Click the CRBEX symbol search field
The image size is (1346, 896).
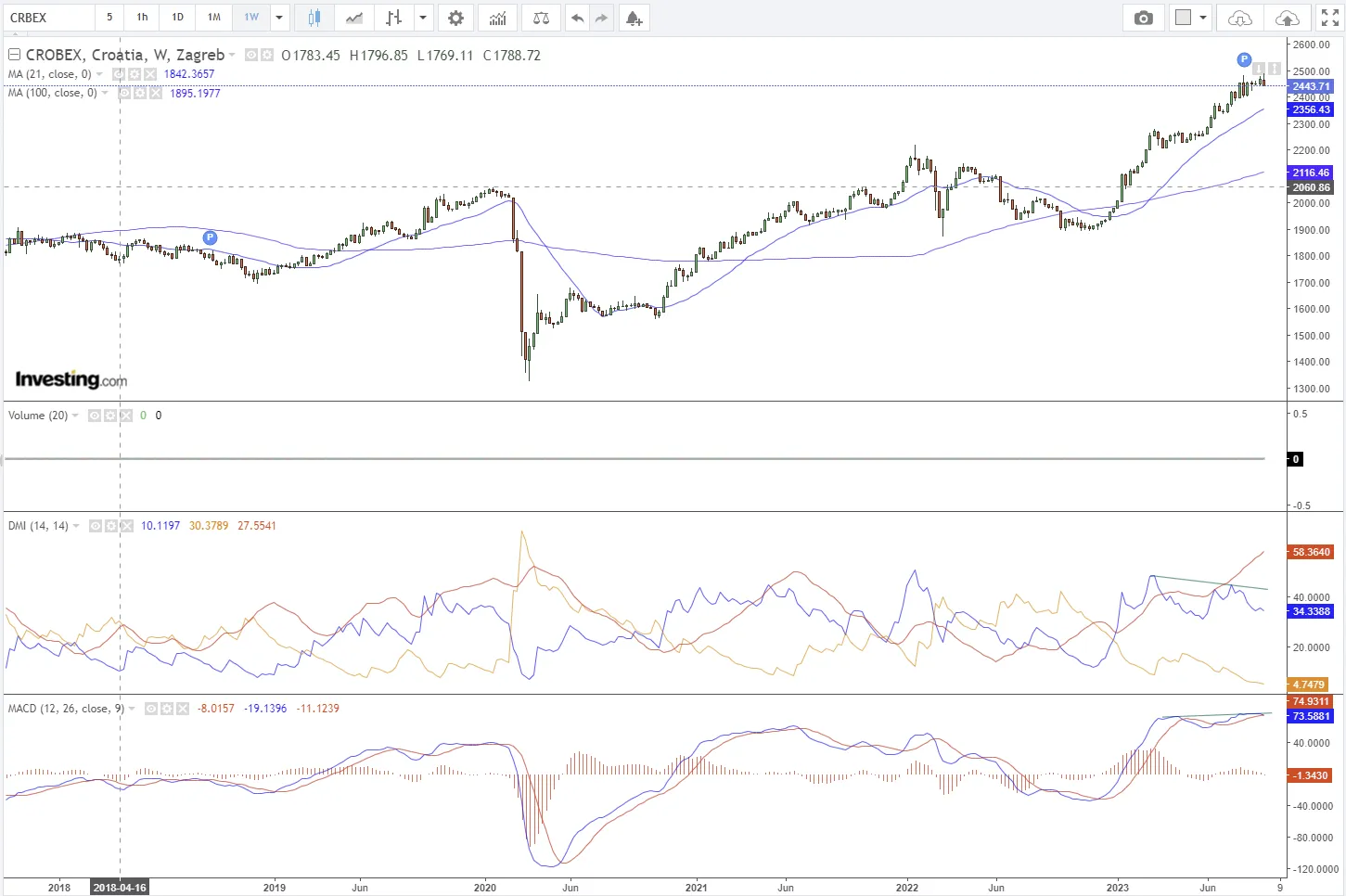(x=48, y=18)
